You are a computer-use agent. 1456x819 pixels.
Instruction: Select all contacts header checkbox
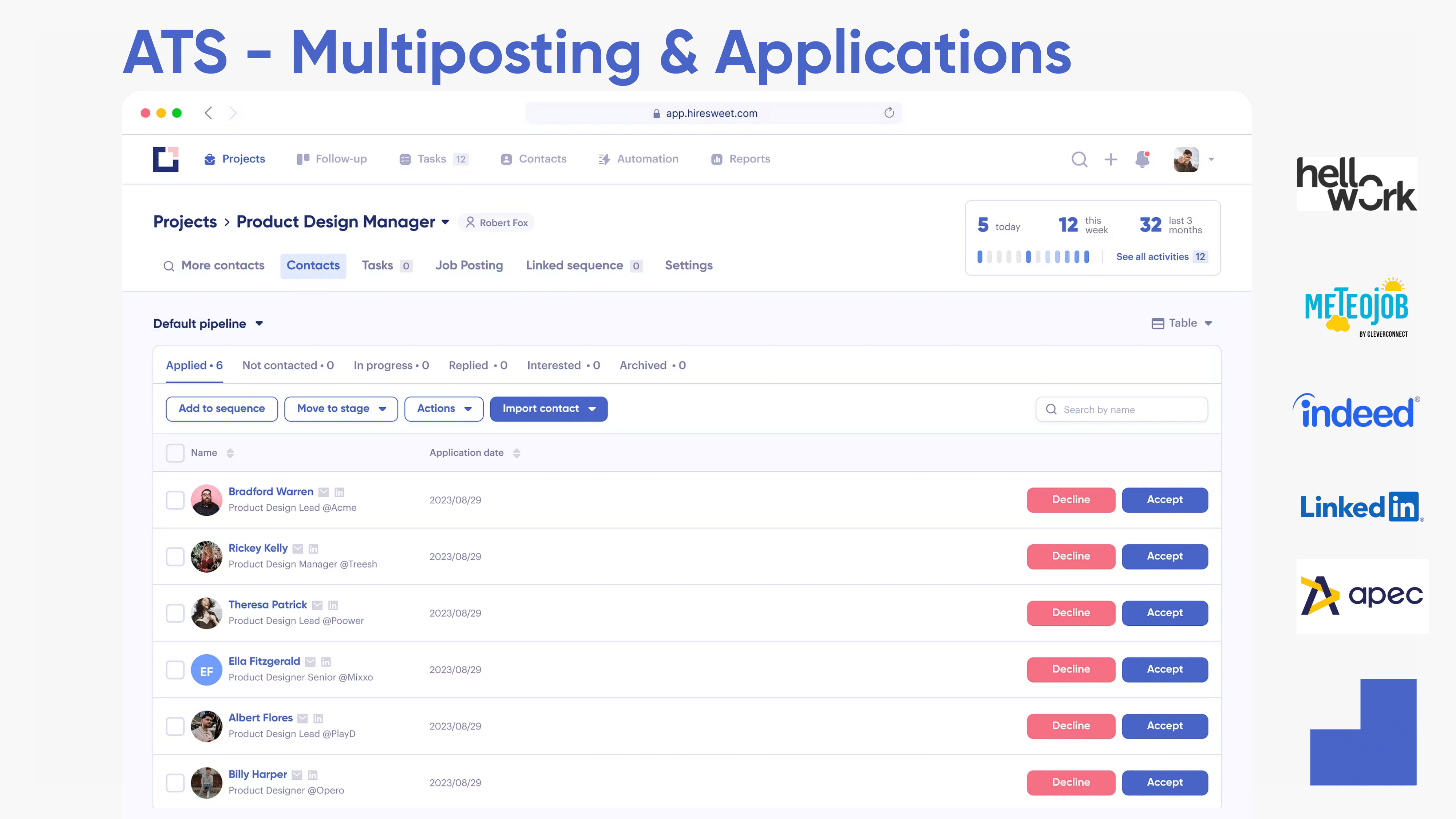pos(175,453)
